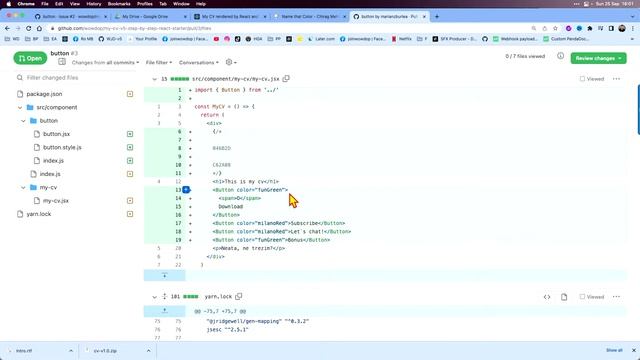Click the info icon beside files viewed
This screenshot has height=360, width=640.
(560, 56)
